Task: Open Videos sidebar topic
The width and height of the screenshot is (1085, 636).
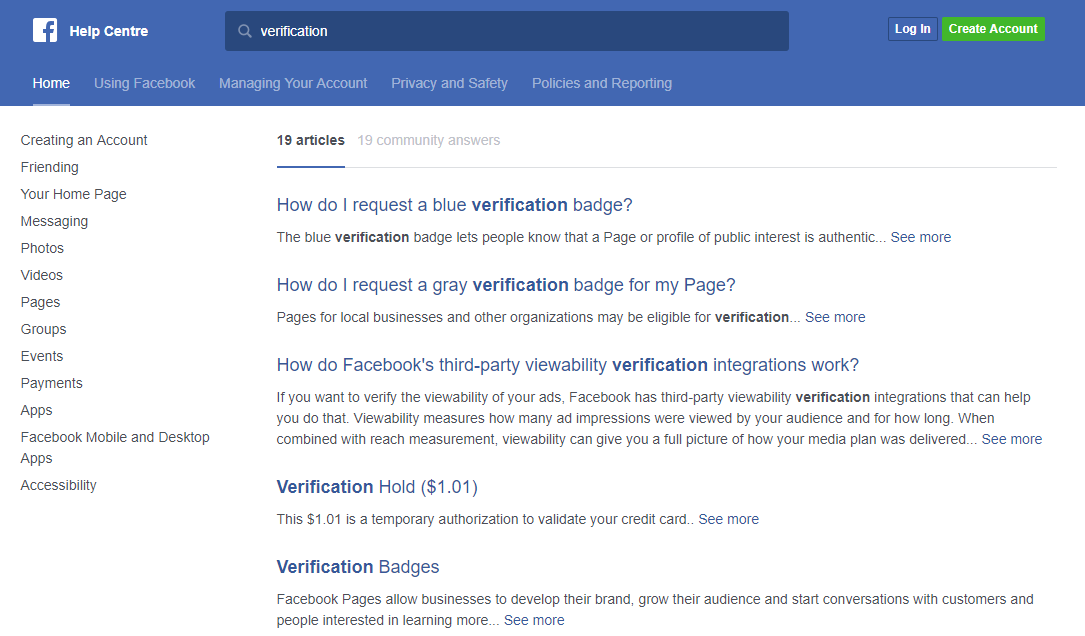Action: pyautogui.click(x=42, y=275)
